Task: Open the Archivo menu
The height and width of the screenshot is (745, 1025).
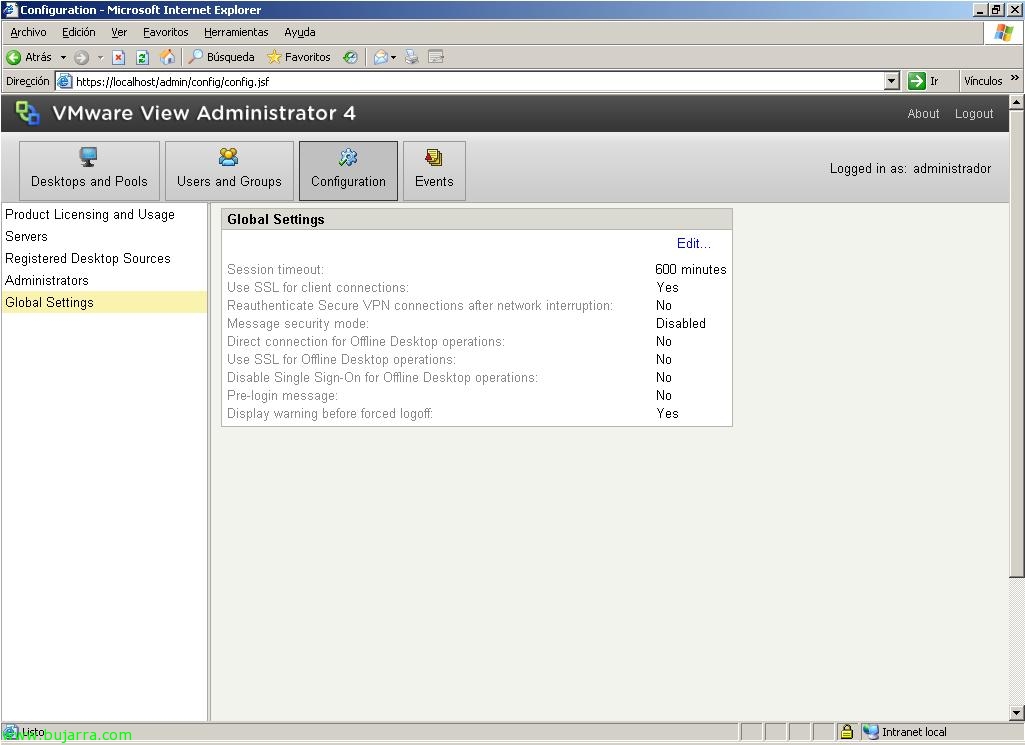Action: pyautogui.click(x=28, y=32)
